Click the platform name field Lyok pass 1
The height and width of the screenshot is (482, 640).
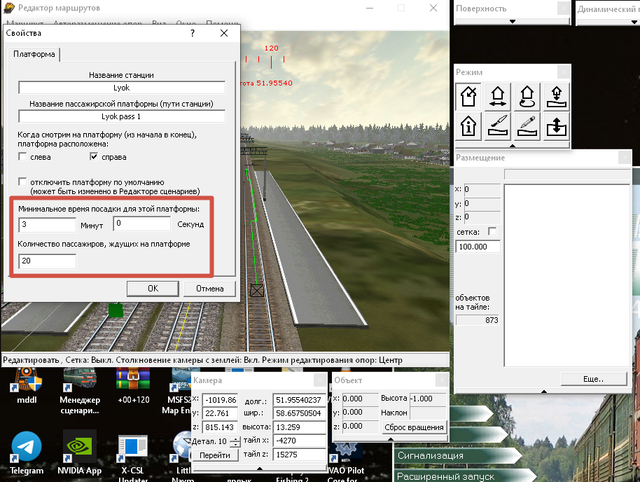122,116
